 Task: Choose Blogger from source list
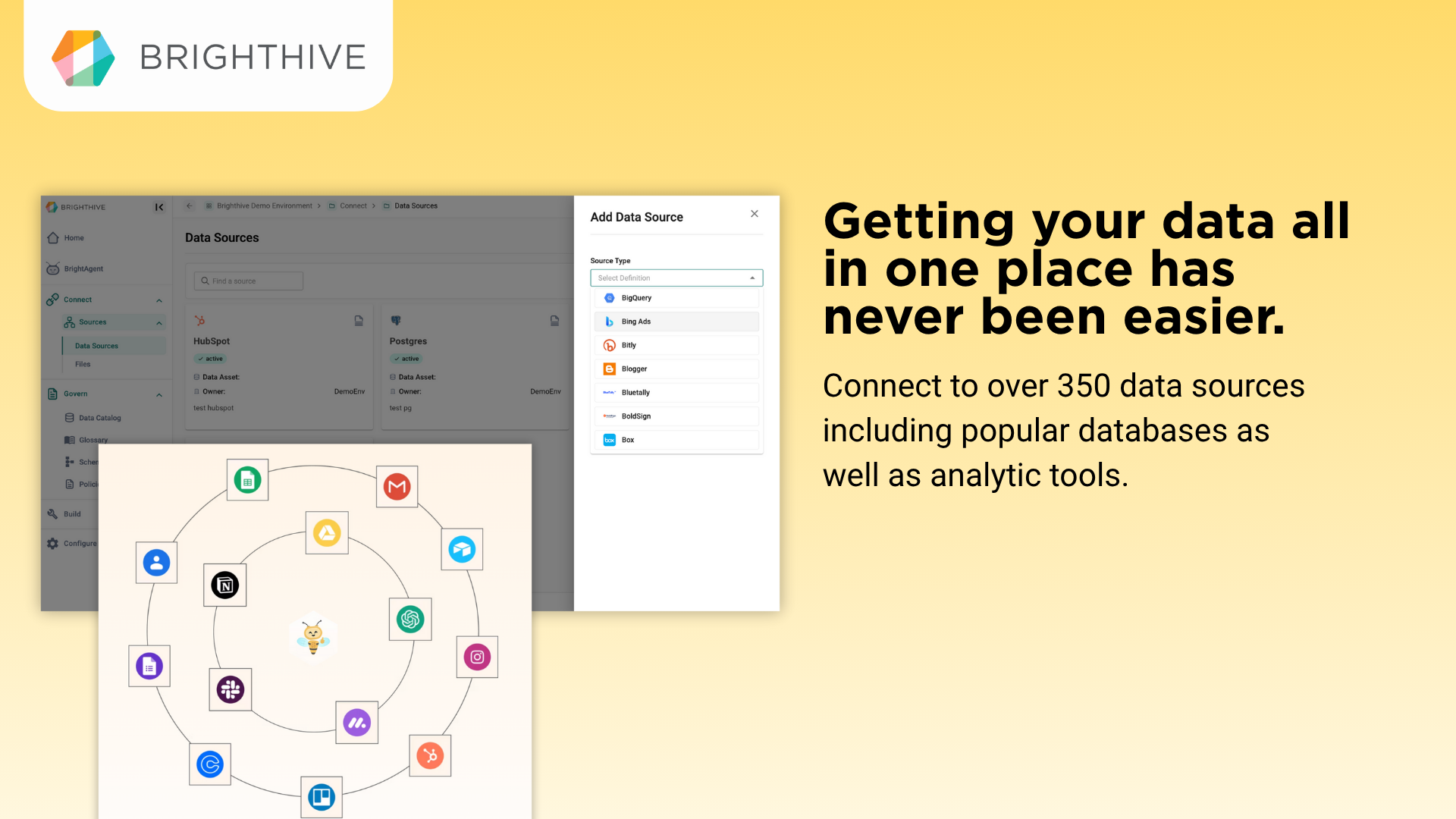pyautogui.click(x=676, y=369)
